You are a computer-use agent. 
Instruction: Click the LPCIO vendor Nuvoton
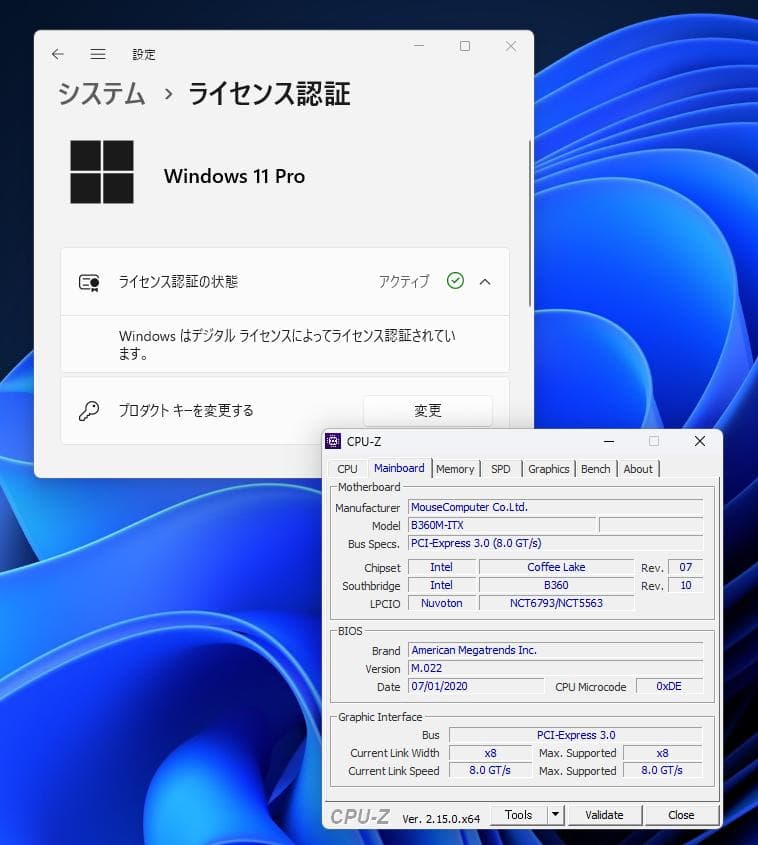click(442, 603)
